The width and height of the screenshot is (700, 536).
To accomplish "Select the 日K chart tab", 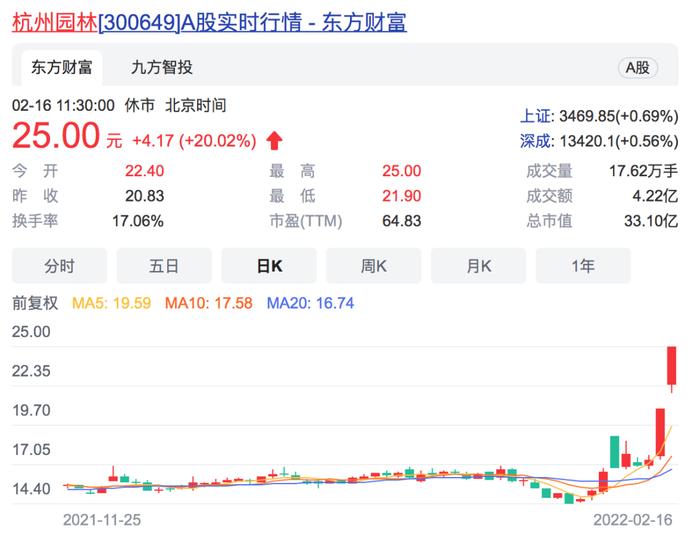I will pos(269,266).
